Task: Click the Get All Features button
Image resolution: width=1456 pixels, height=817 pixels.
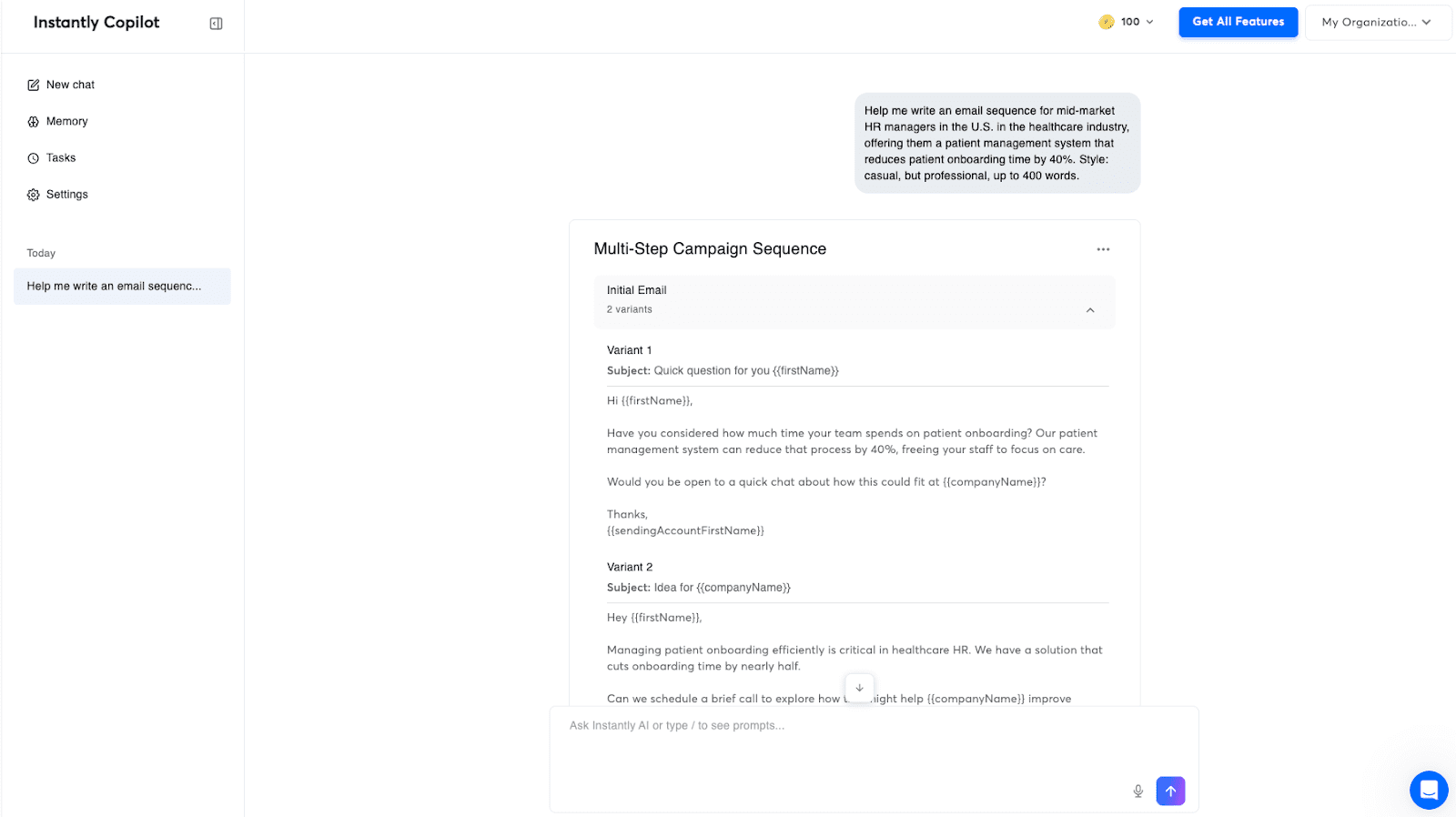Action: click(1238, 22)
